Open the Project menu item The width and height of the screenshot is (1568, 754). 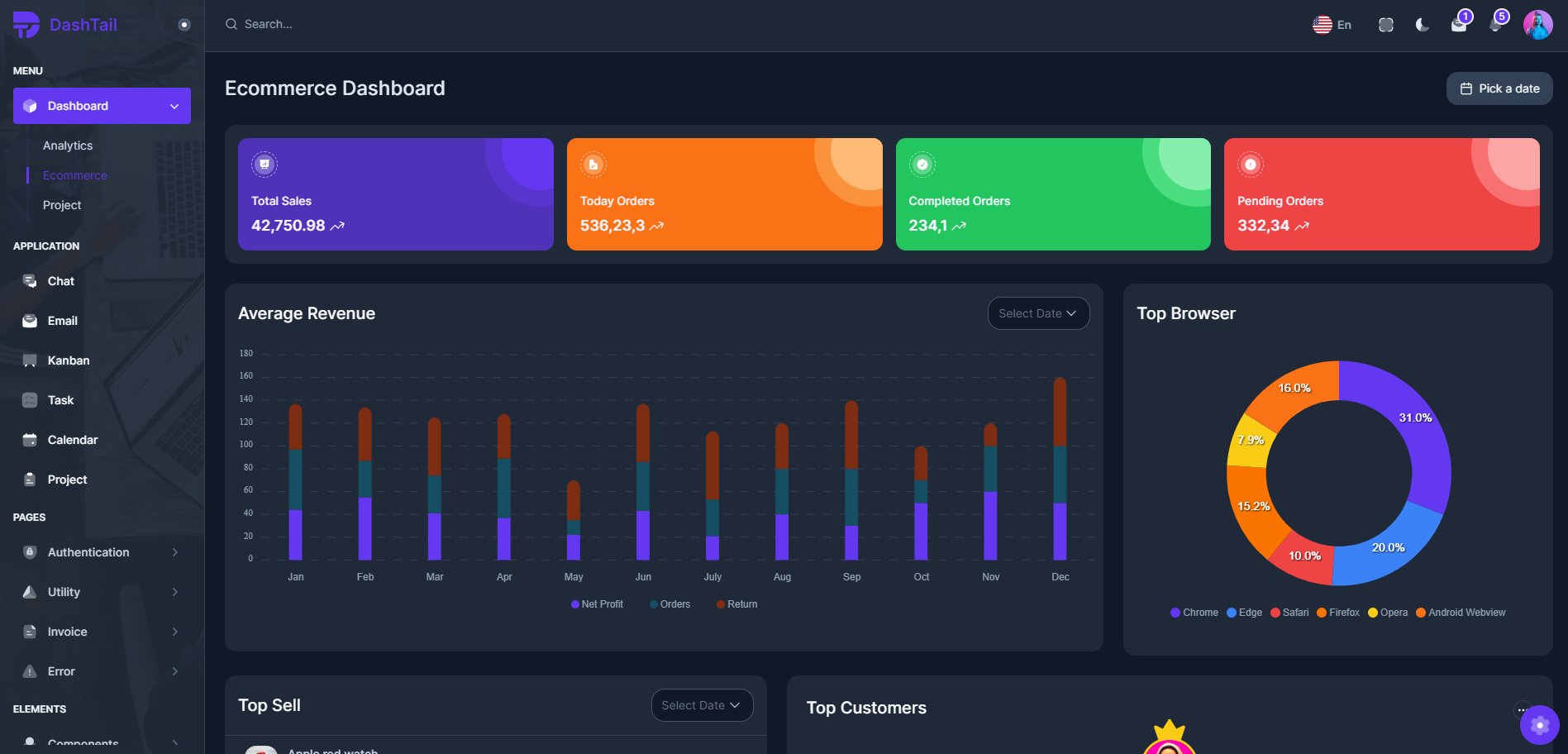click(62, 205)
